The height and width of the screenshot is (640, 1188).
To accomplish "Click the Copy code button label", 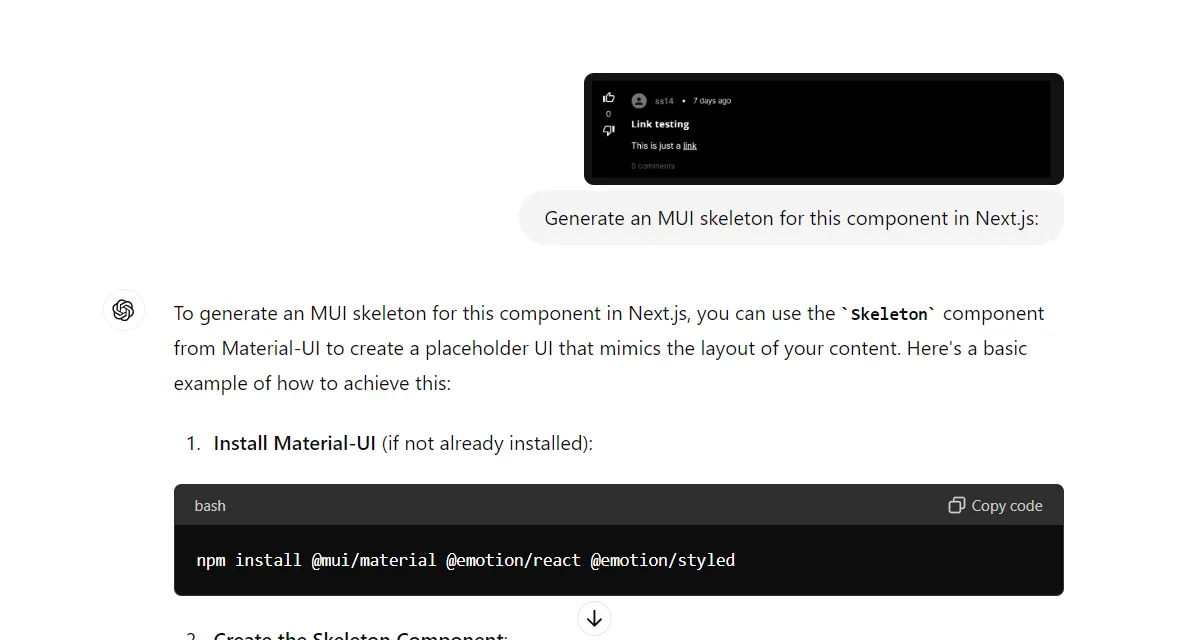I will tap(1006, 506).
